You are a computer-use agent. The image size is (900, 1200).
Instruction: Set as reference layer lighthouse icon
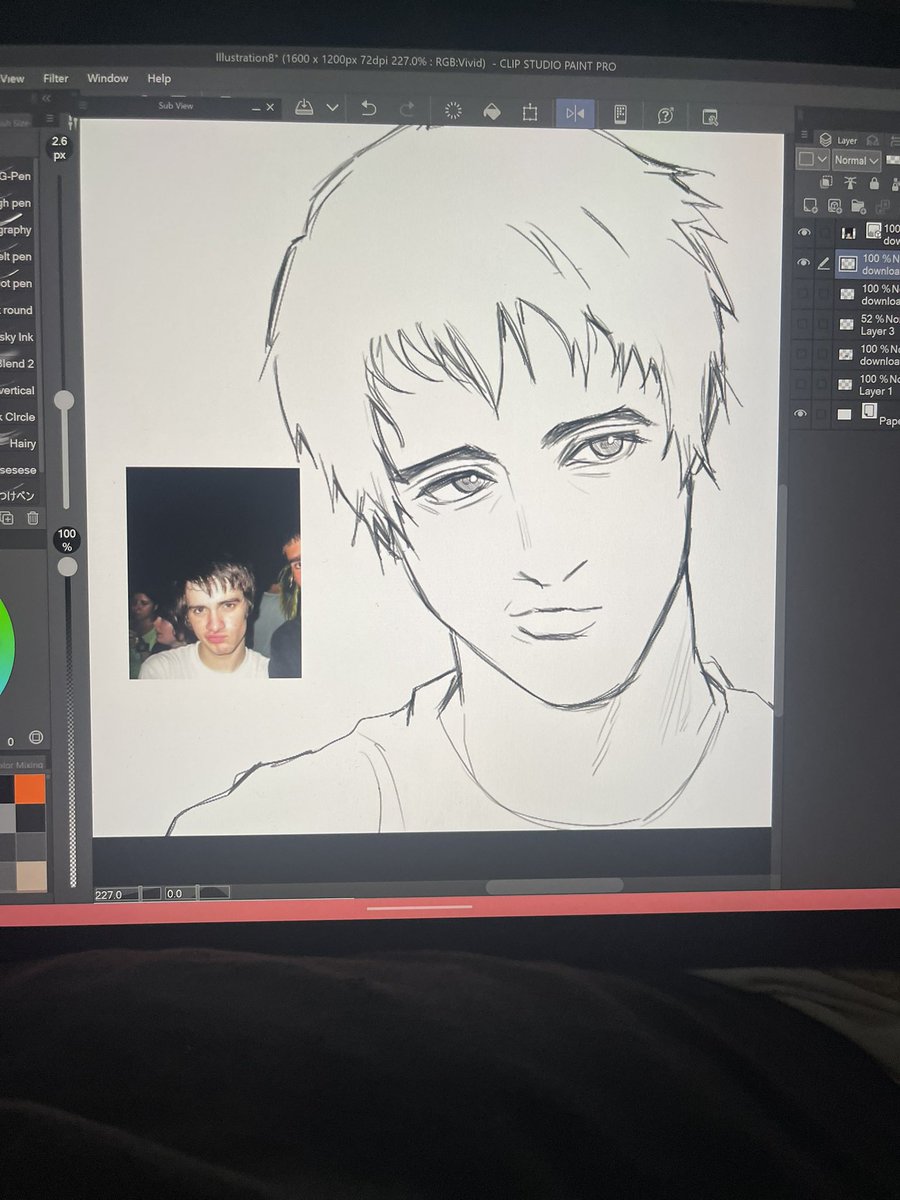850,182
